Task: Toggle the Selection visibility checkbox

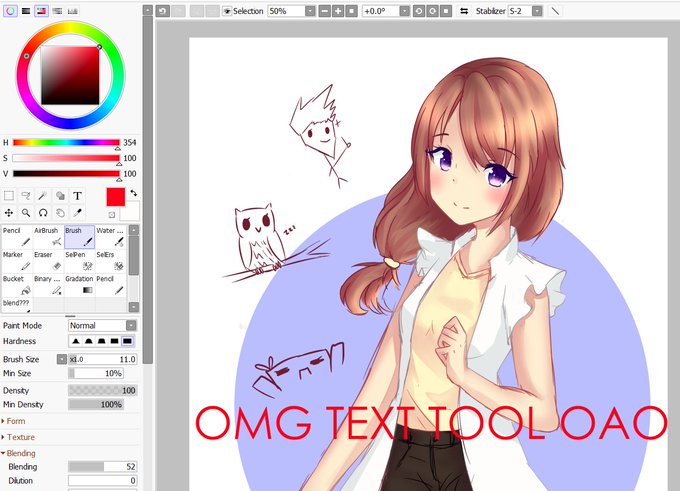Action: coord(227,11)
